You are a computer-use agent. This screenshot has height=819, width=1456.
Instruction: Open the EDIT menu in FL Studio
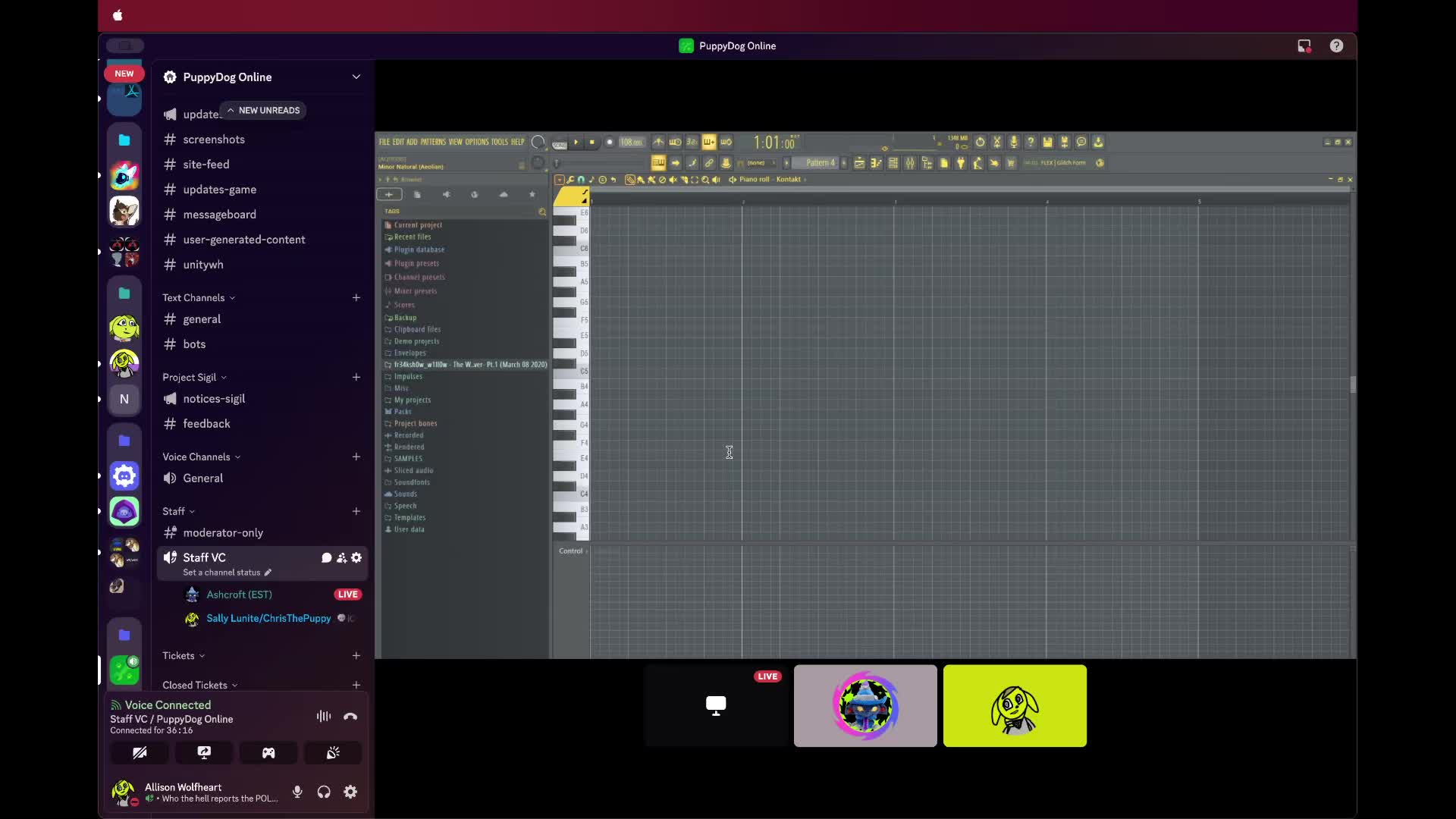click(x=398, y=142)
